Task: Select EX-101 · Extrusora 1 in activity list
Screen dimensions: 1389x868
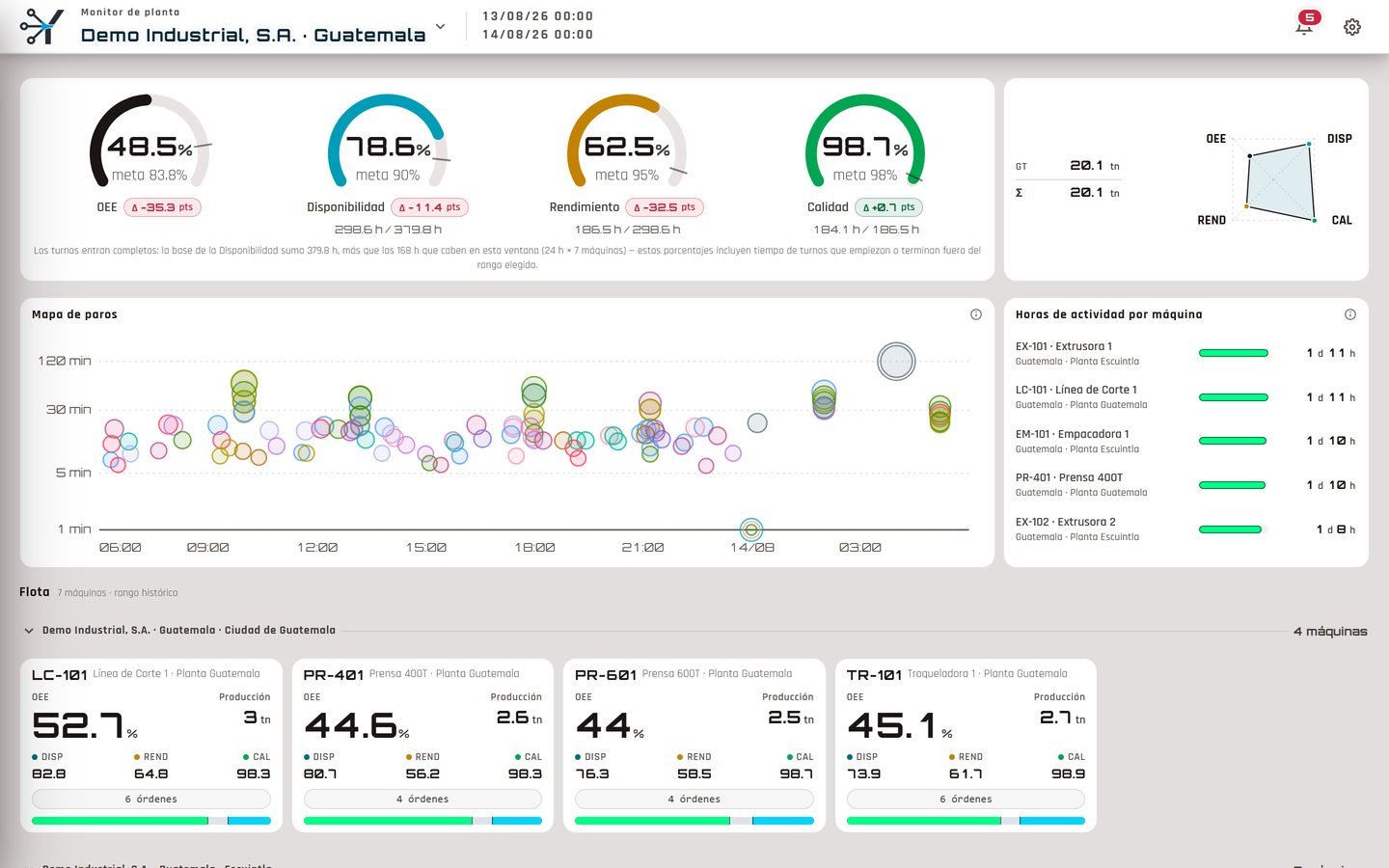Action: click(1185, 353)
